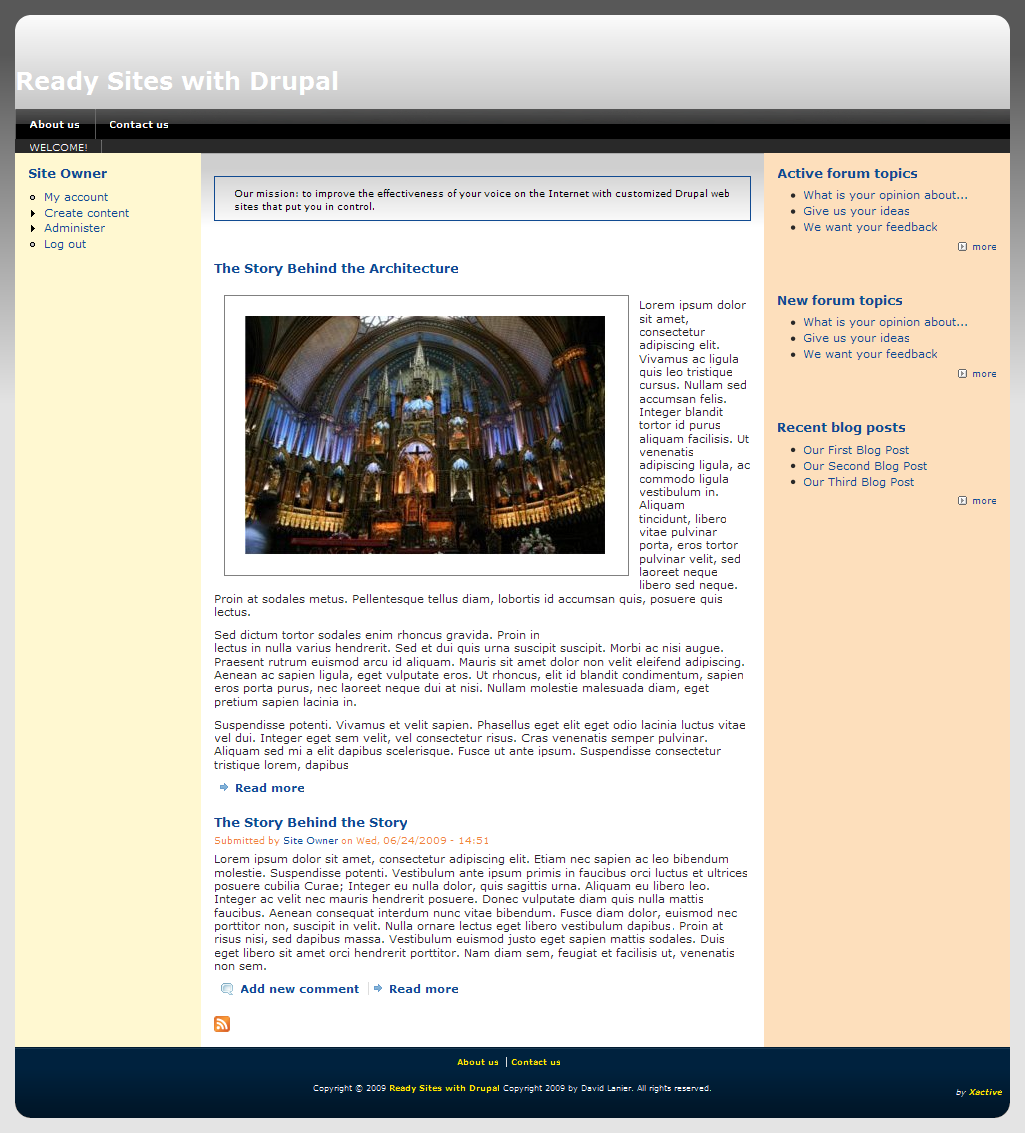Viewport: 1025px width, 1133px height.
Task: Click the more icon under Active forum topics
Action: [962, 247]
